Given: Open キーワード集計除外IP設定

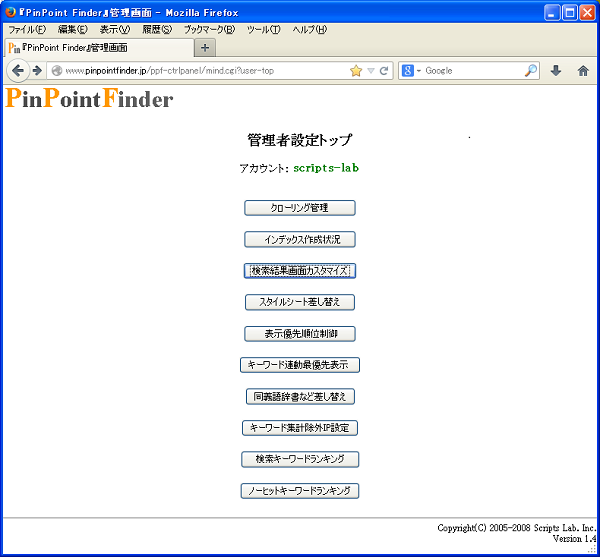Looking at the screenshot, I should [300, 428].
